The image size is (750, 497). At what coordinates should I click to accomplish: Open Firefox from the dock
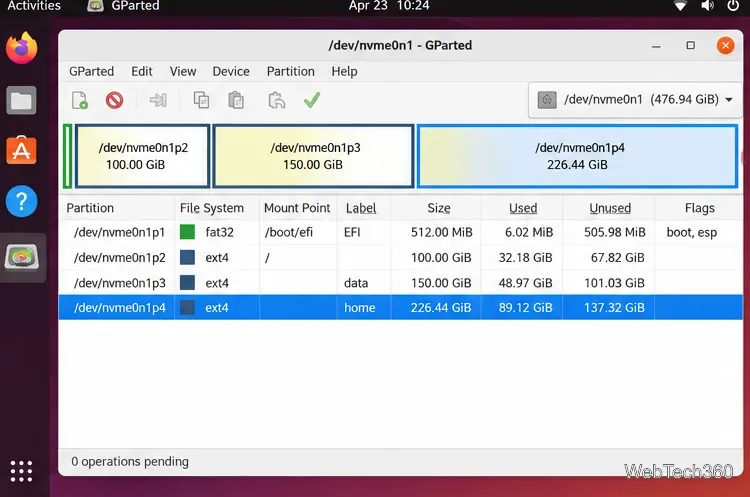point(22,48)
